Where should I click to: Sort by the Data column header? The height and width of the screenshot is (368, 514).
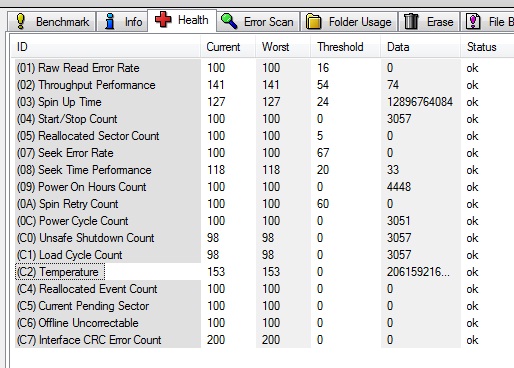pyautogui.click(x=421, y=47)
